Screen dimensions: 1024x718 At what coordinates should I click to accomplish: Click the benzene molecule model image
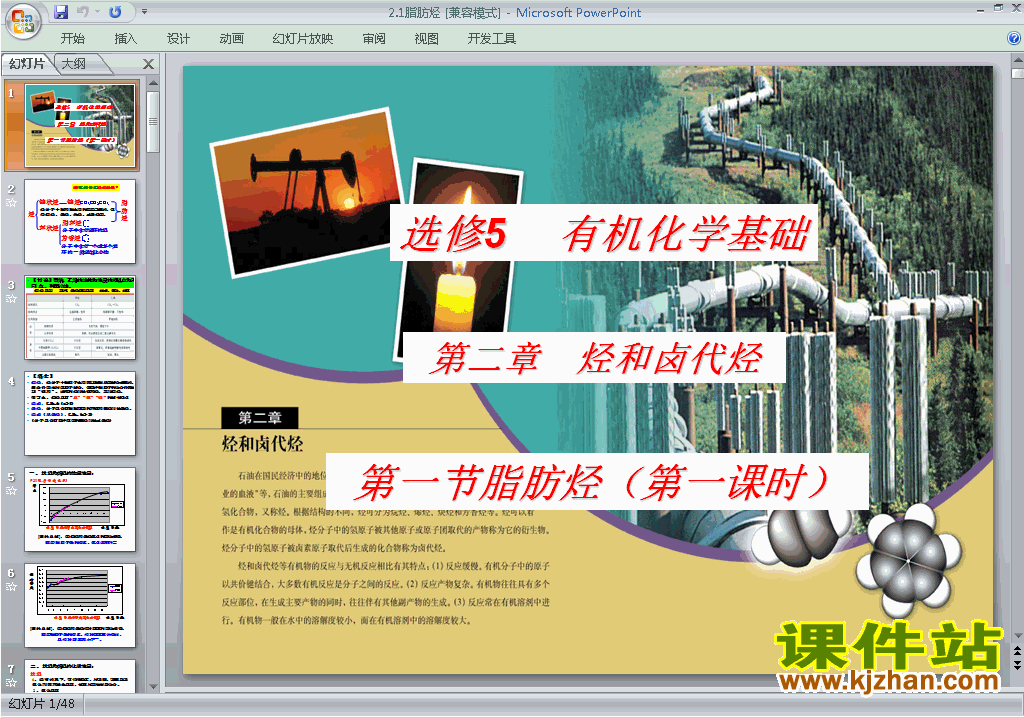[906, 559]
